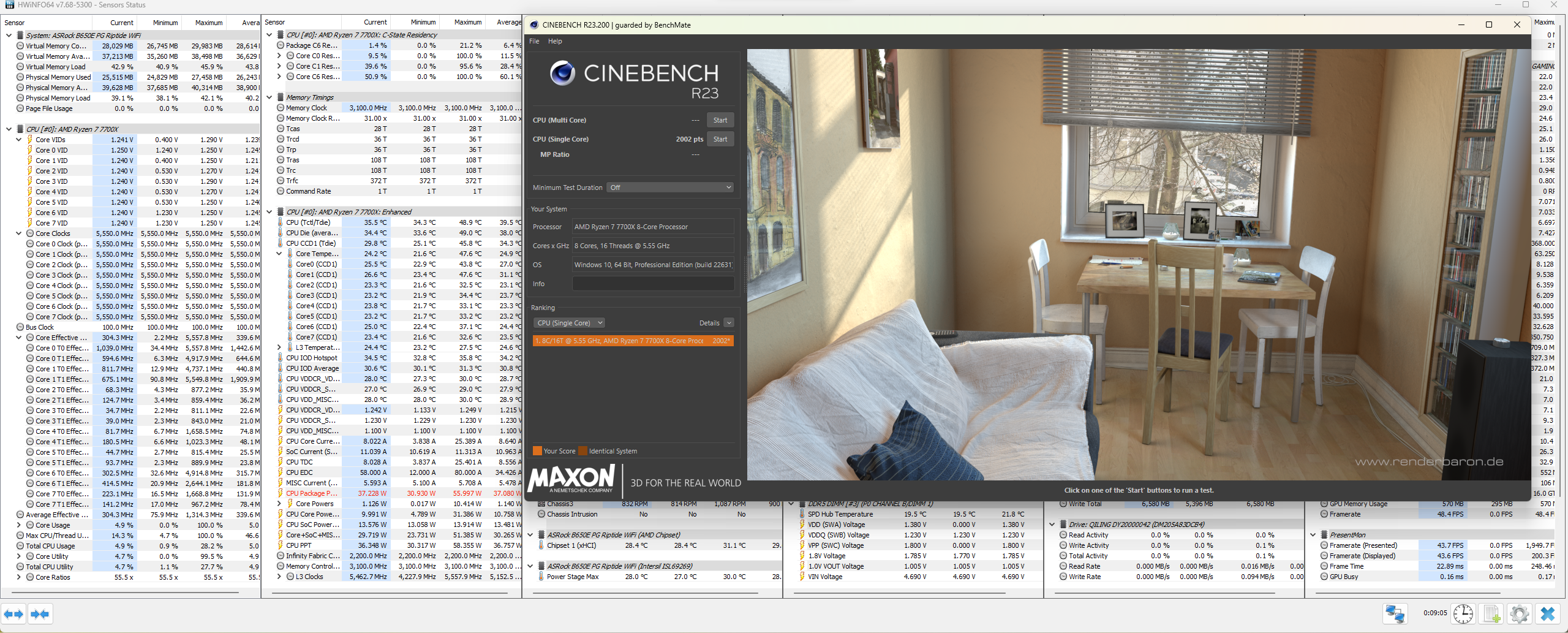Click thermometer icon beside CPU (Tctl/Tdie)
1568x633 pixels.
click(281, 222)
